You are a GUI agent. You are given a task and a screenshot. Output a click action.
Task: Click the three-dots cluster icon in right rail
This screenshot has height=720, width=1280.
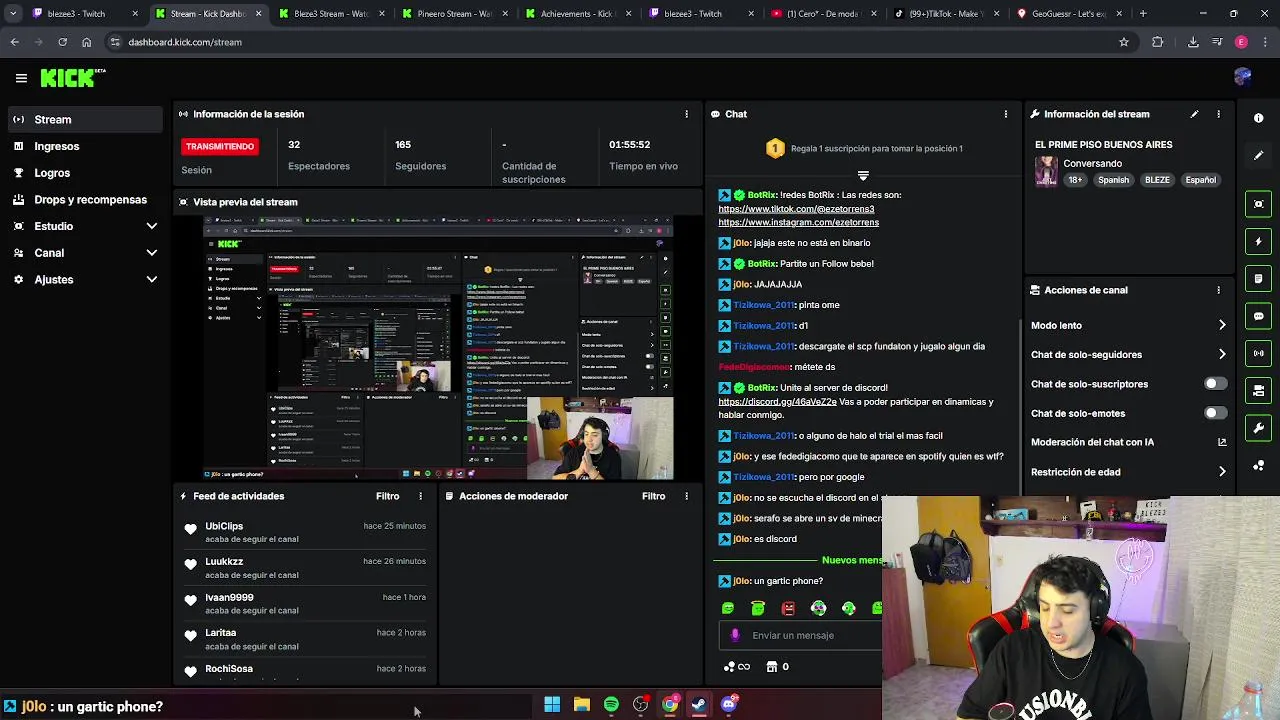click(1259, 466)
